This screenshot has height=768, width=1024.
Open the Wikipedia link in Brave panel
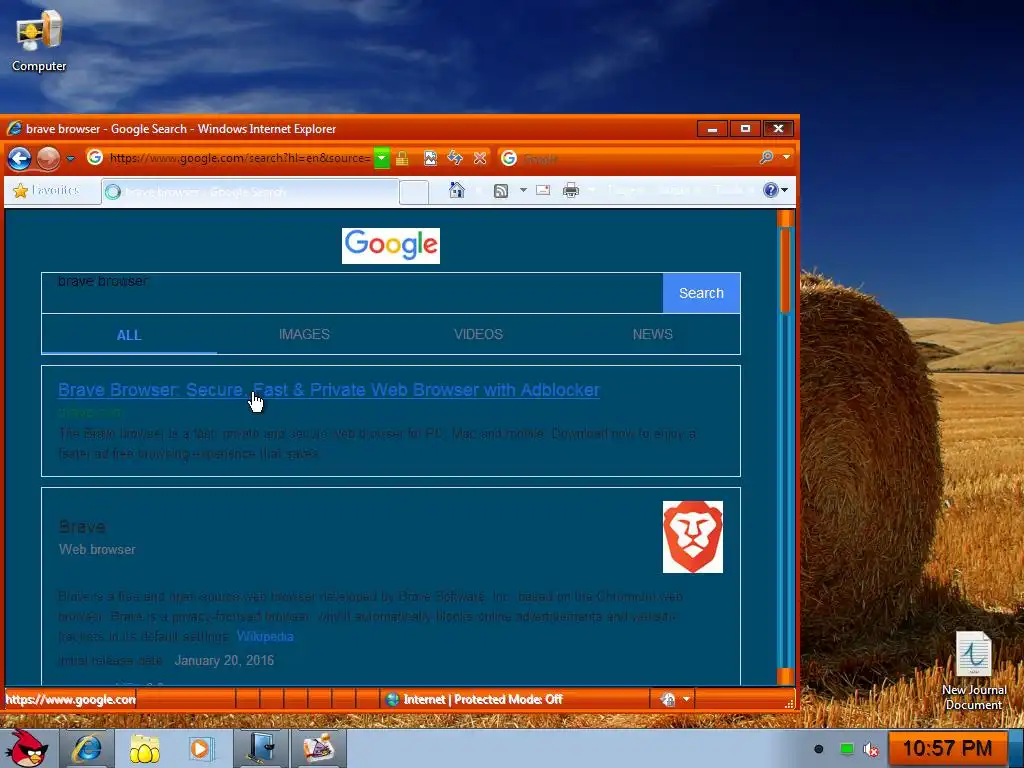(264, 637)
